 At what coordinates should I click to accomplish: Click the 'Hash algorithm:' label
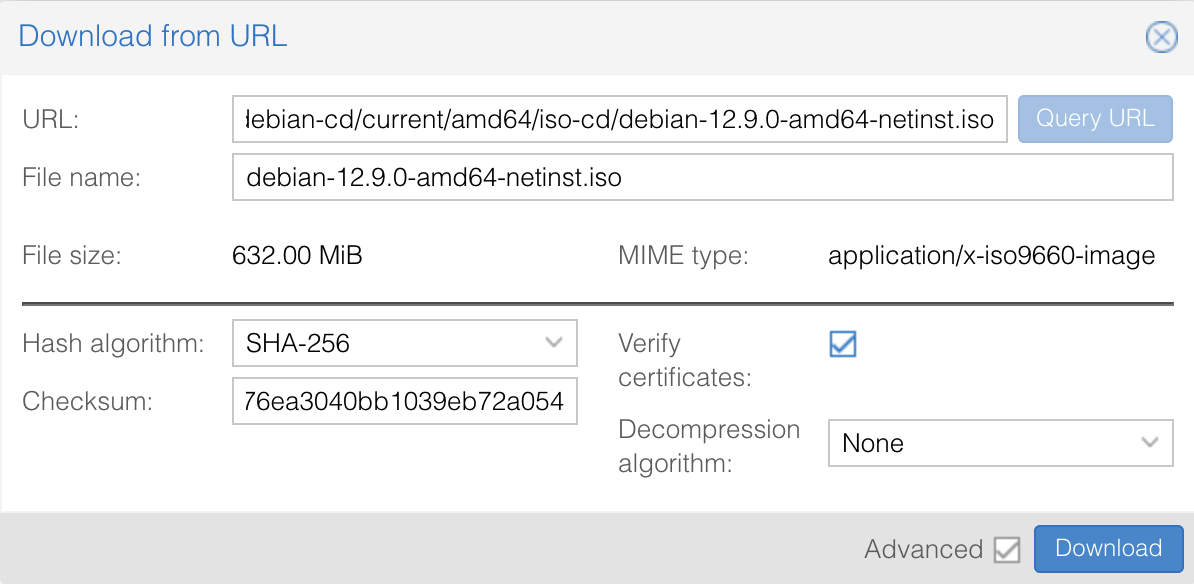pyautogui.click(x=113, y=344)
